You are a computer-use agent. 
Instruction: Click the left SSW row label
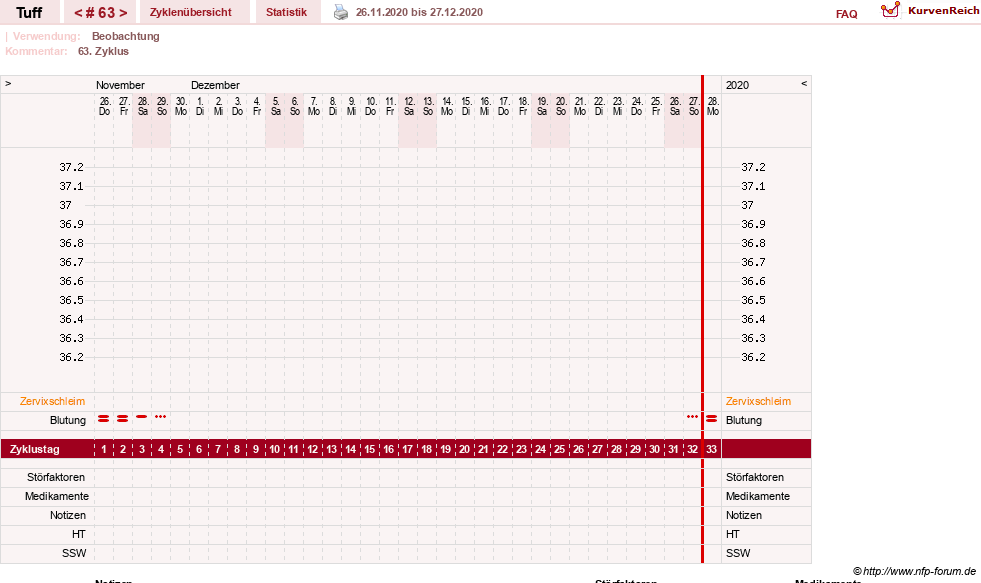point(74,553)
